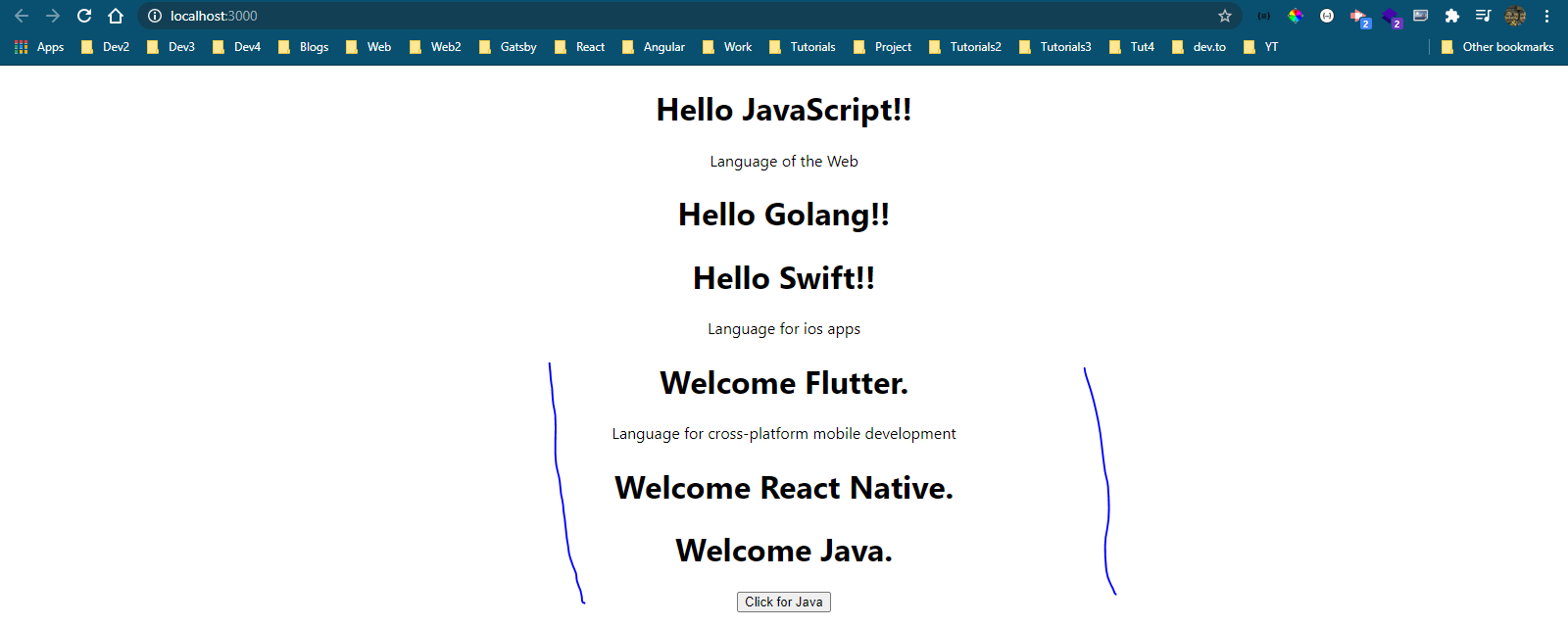Screen dimensions: 1568x627
Task: View site information for localhost
Action: tap(155, 16)
